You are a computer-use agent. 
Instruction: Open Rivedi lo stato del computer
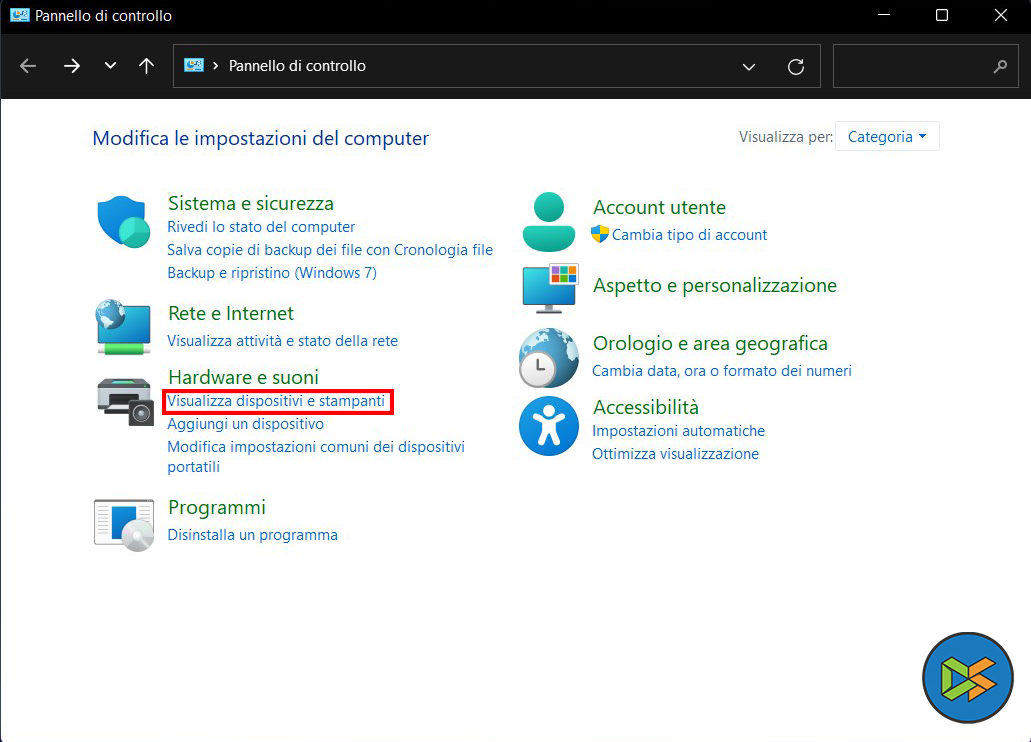[x=261, y=227]
